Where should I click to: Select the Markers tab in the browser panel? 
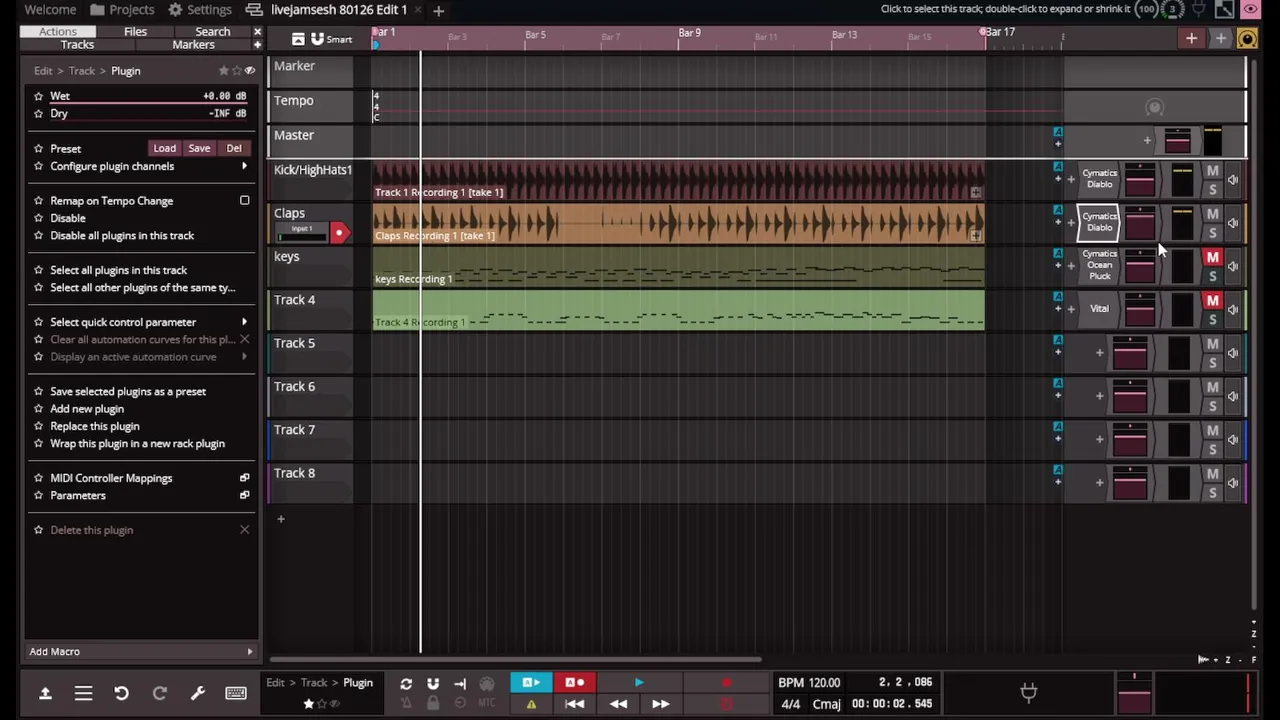click(193, 45)
